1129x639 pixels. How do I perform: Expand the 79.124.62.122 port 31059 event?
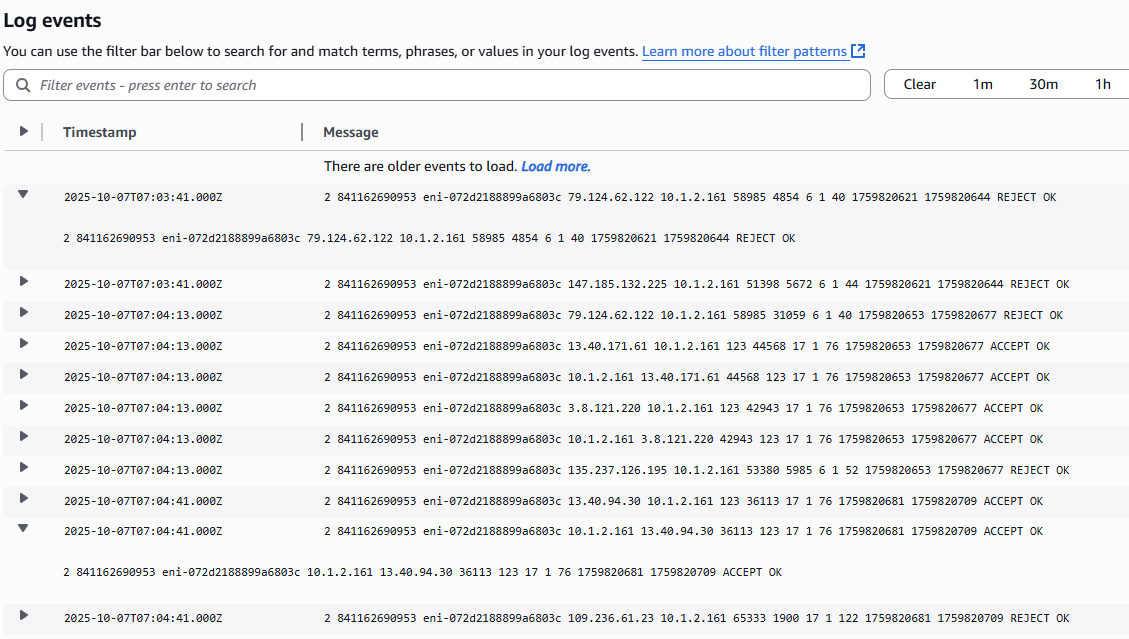24,314
